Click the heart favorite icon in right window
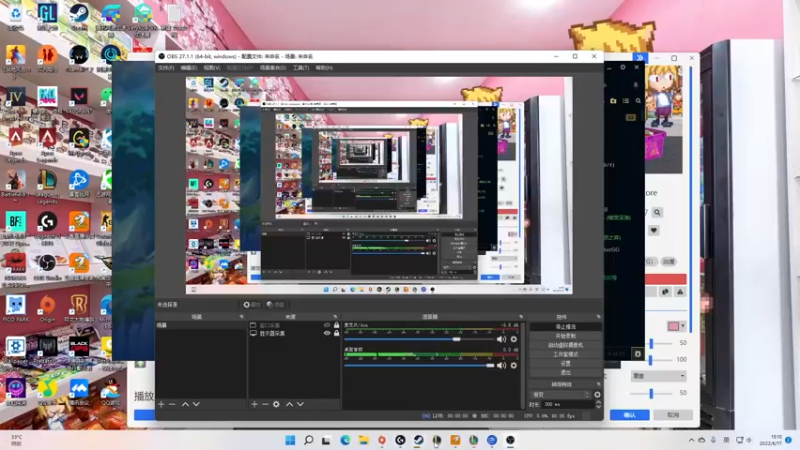This screenshot has width=800, height=450. point(654,230)
